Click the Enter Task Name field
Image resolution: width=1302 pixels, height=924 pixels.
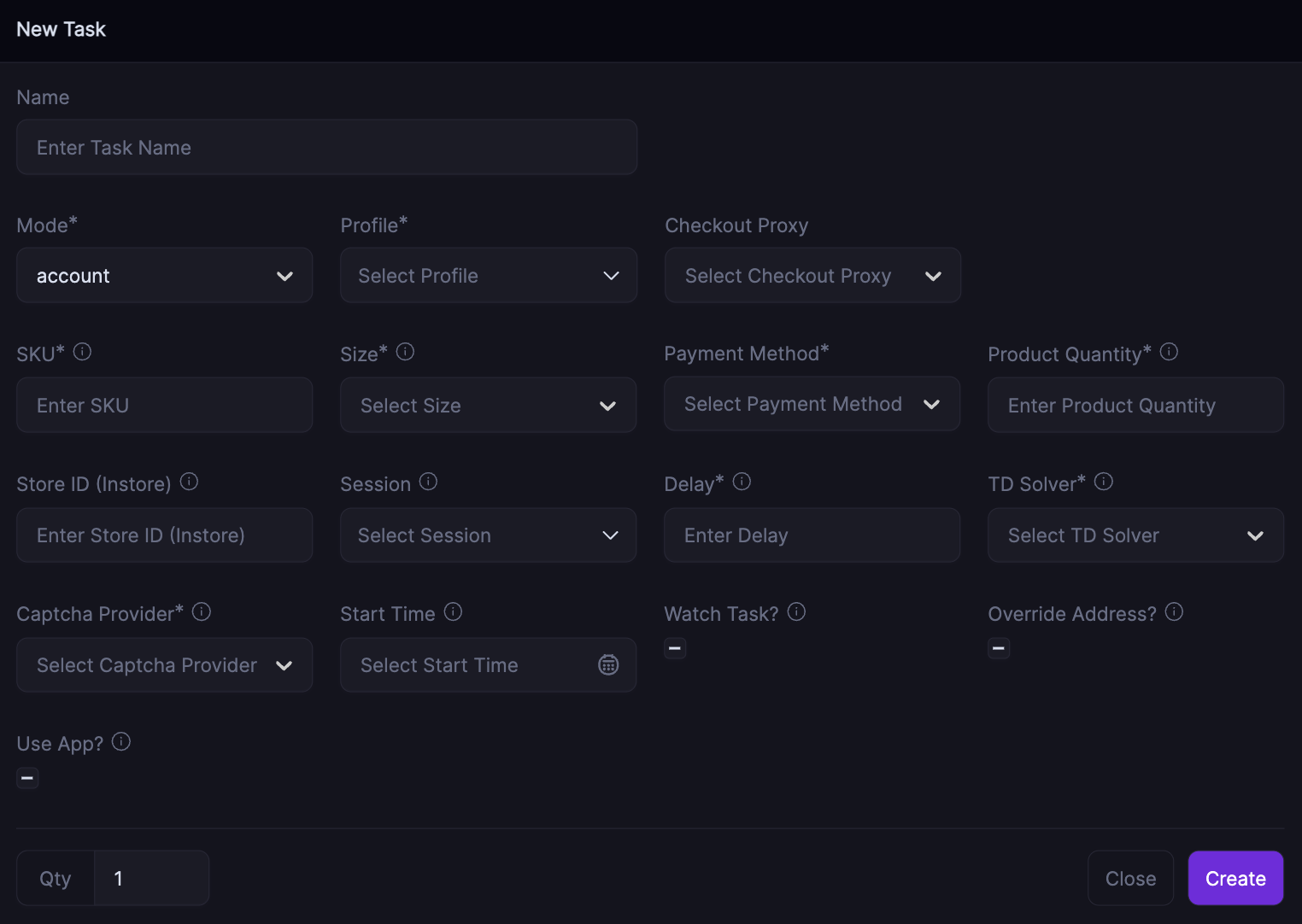pos(326,148)
